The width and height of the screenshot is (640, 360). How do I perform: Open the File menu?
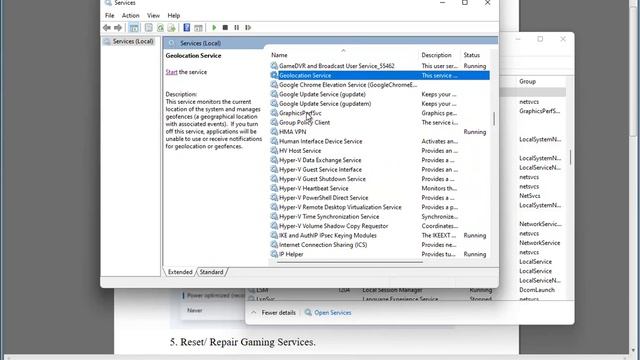(109, 16)
